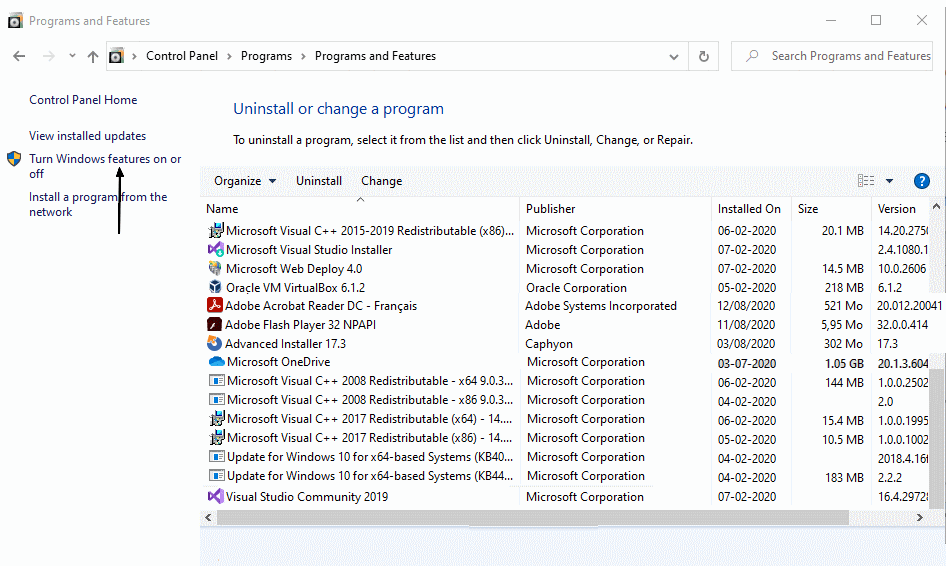Viewport: 946px width, 566px height.
Task: Click the horizontal scrollbar right arrow
Action: (919, 517)
